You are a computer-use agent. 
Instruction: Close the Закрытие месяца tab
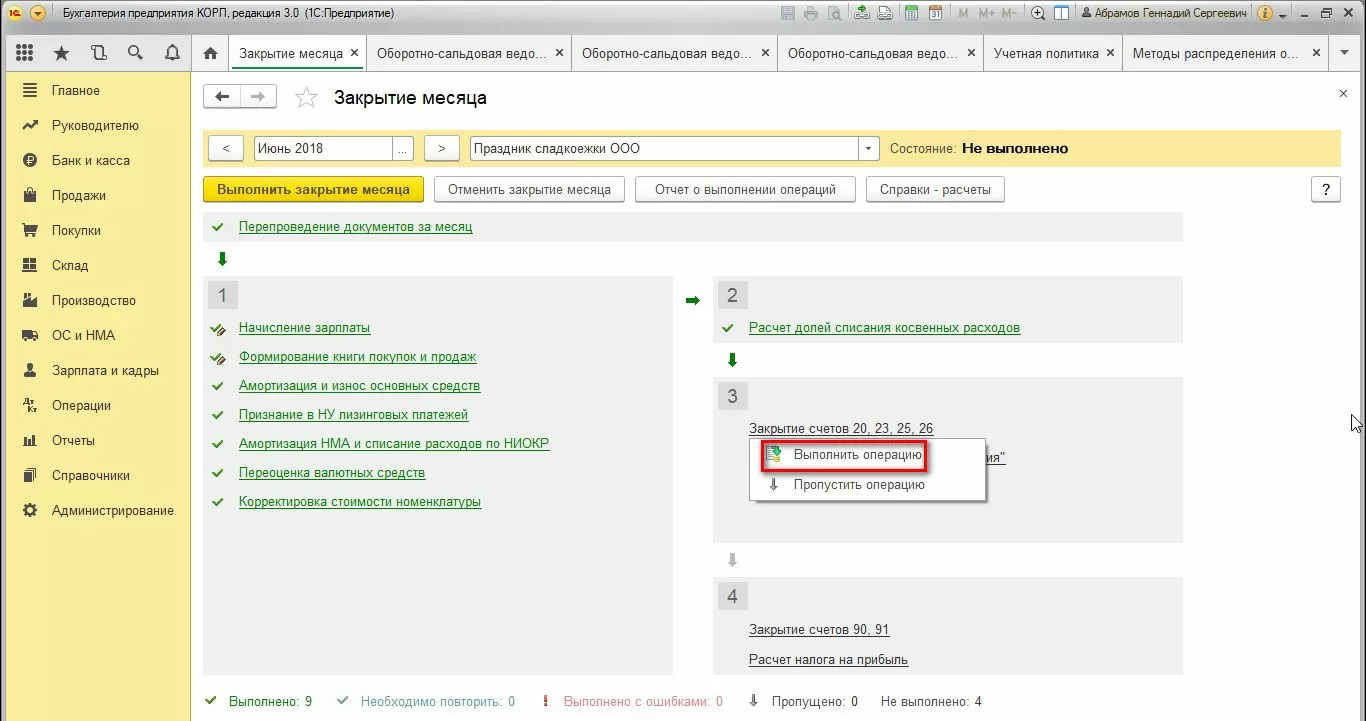[x=353, y=54]
